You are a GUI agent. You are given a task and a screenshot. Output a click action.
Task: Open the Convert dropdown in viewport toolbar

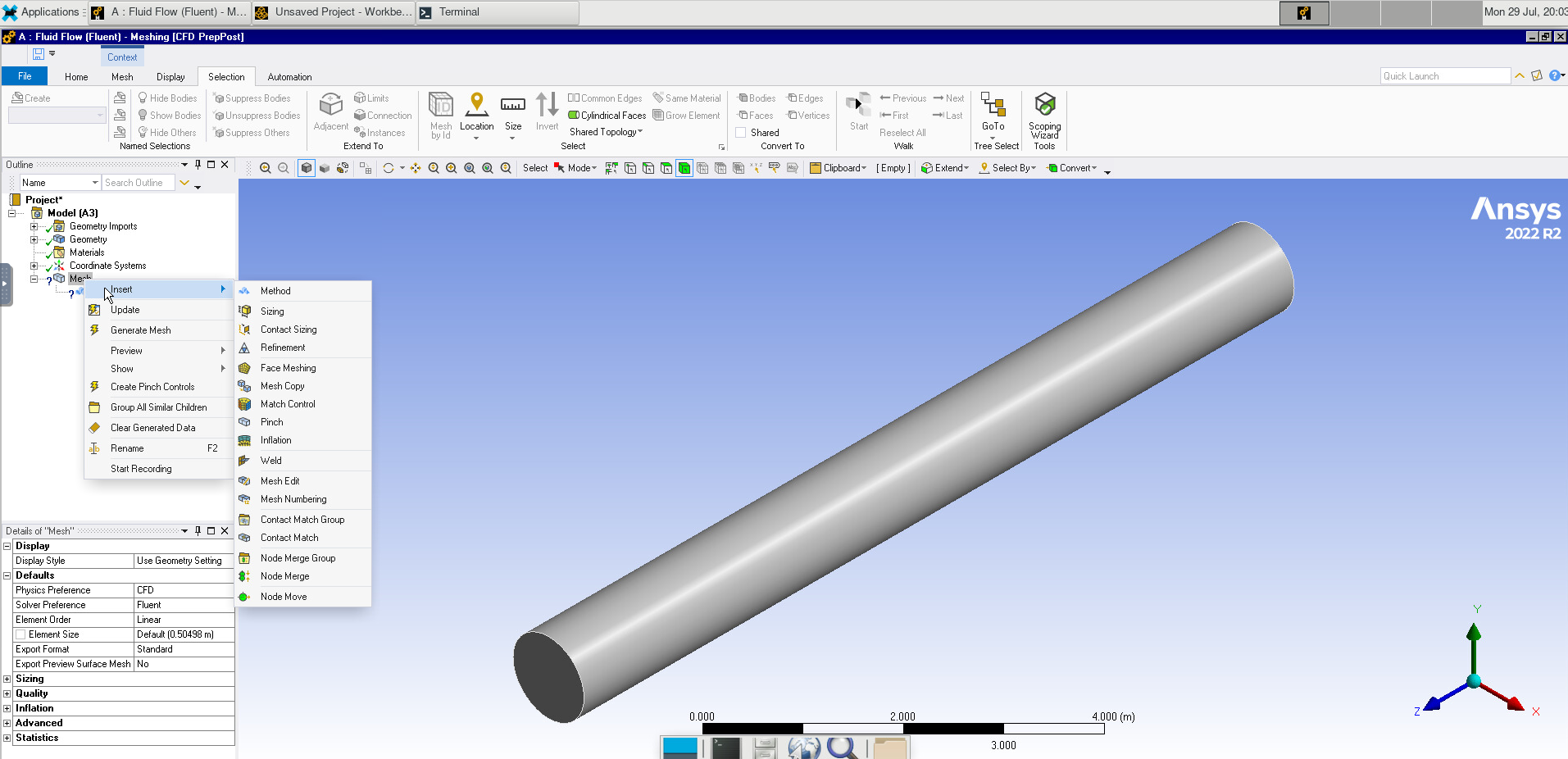[1072, 168]
